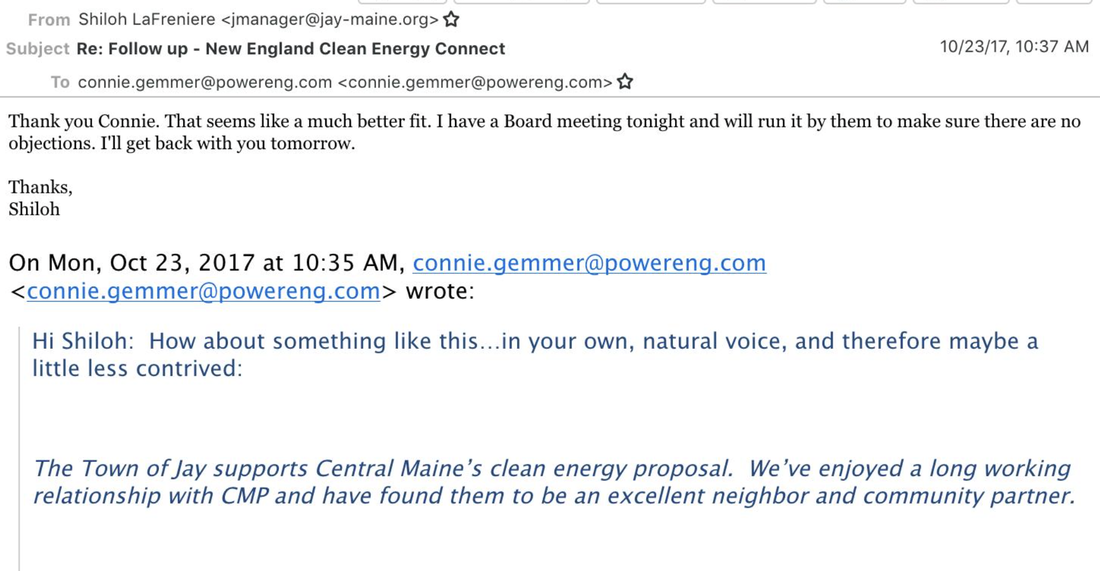Click the 'Subject' header label
The height and width of the screenshot is (571, 1100).
(38, 49)
